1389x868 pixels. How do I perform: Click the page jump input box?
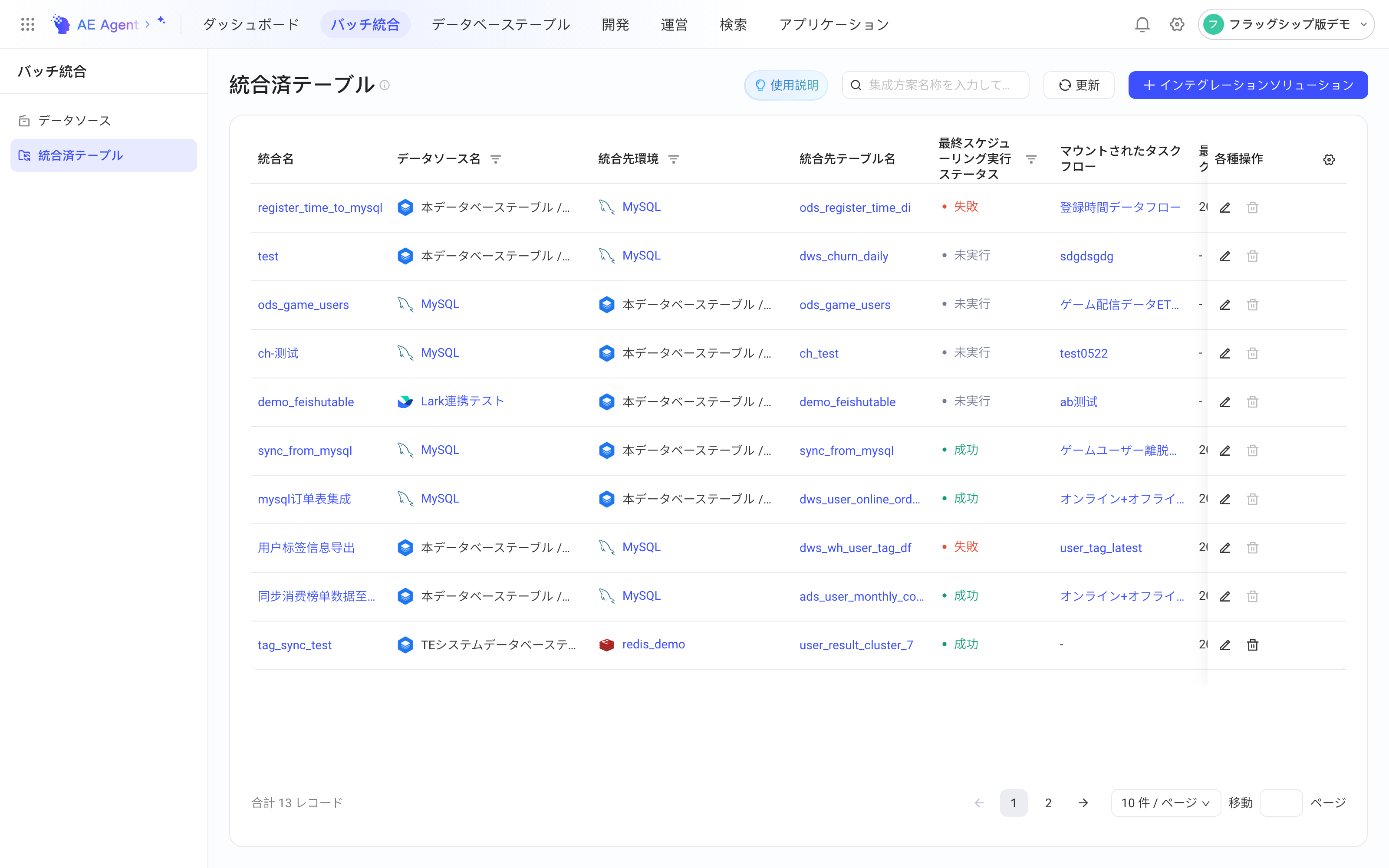[x=1280, y=802]
